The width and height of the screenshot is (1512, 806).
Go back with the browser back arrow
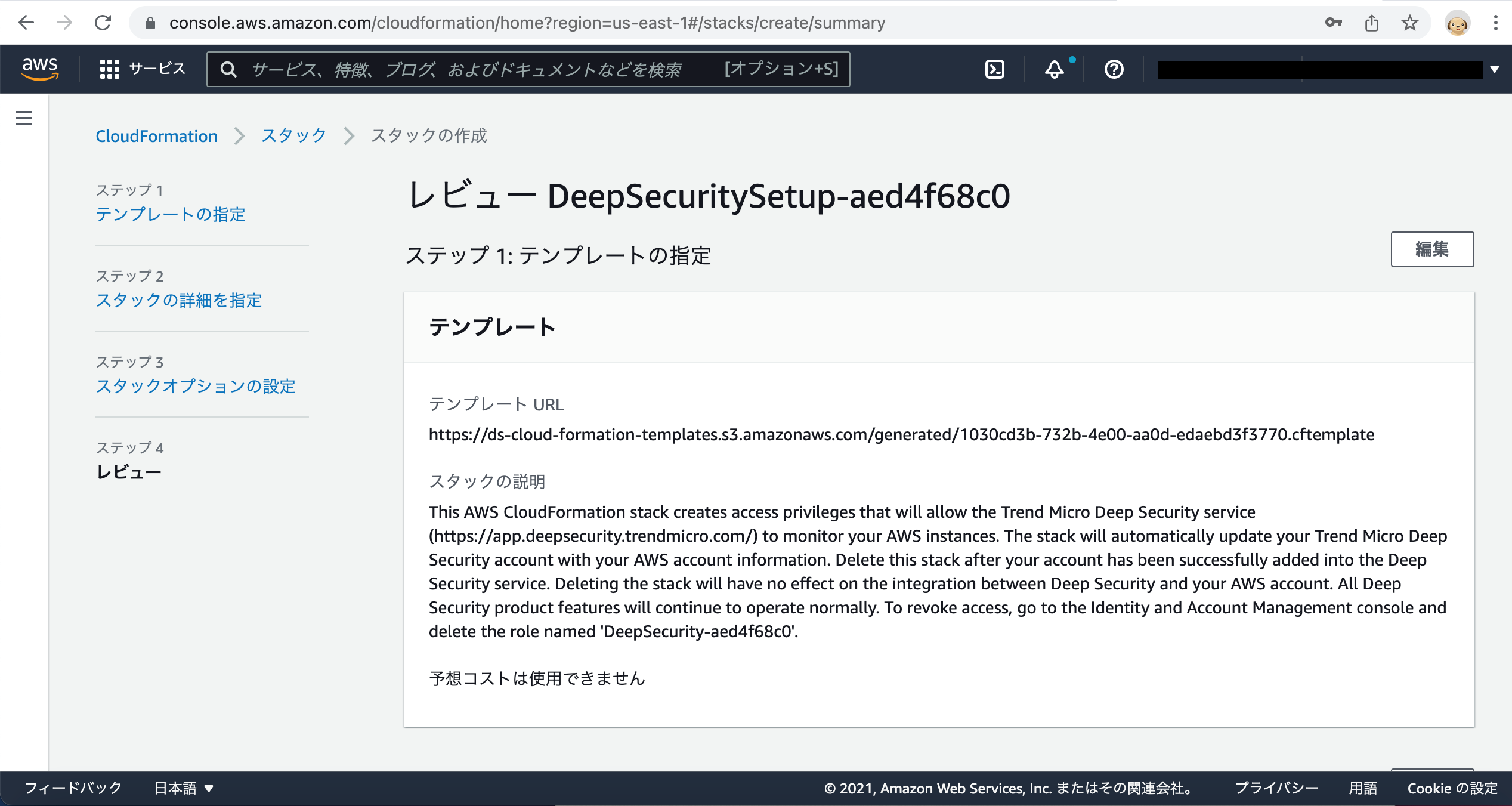26,23
